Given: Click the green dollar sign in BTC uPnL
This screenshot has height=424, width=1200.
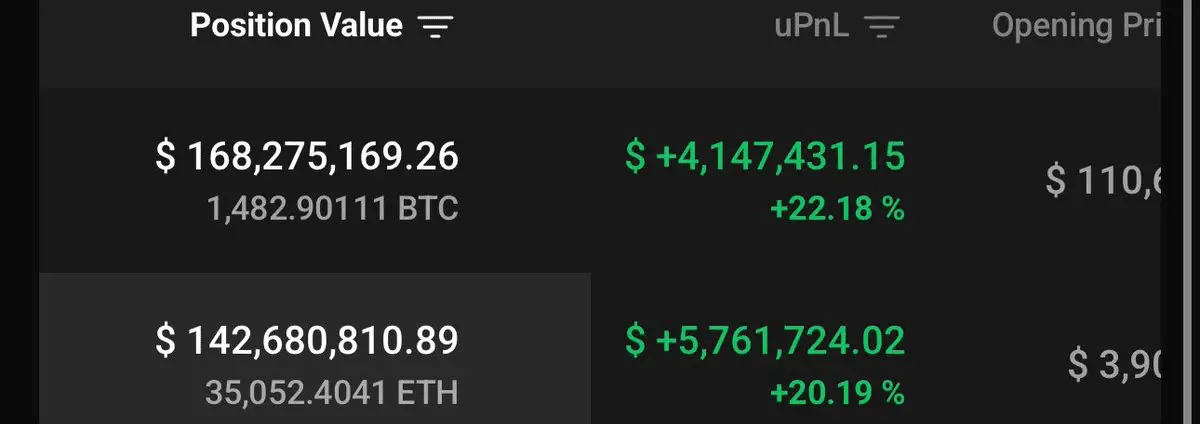Looking at the screenshot, I should pos(635,156).
